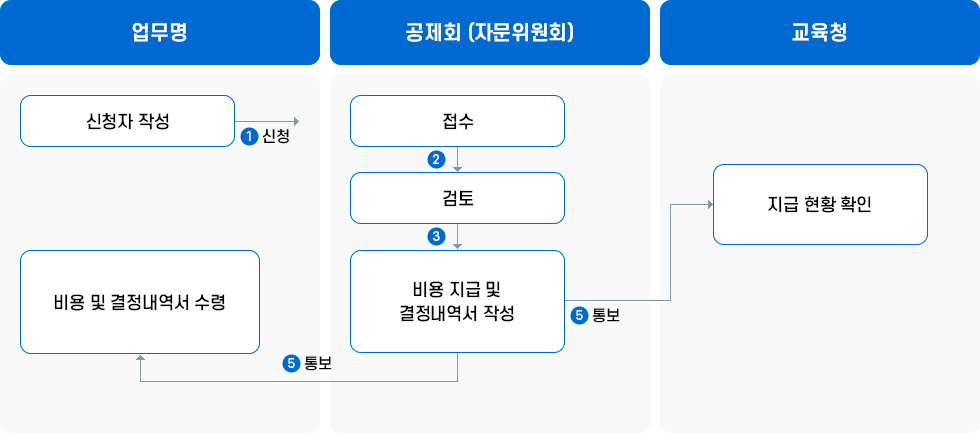Select the blue step 3 badge
The image size is (980, 433).
coord(435,237)
